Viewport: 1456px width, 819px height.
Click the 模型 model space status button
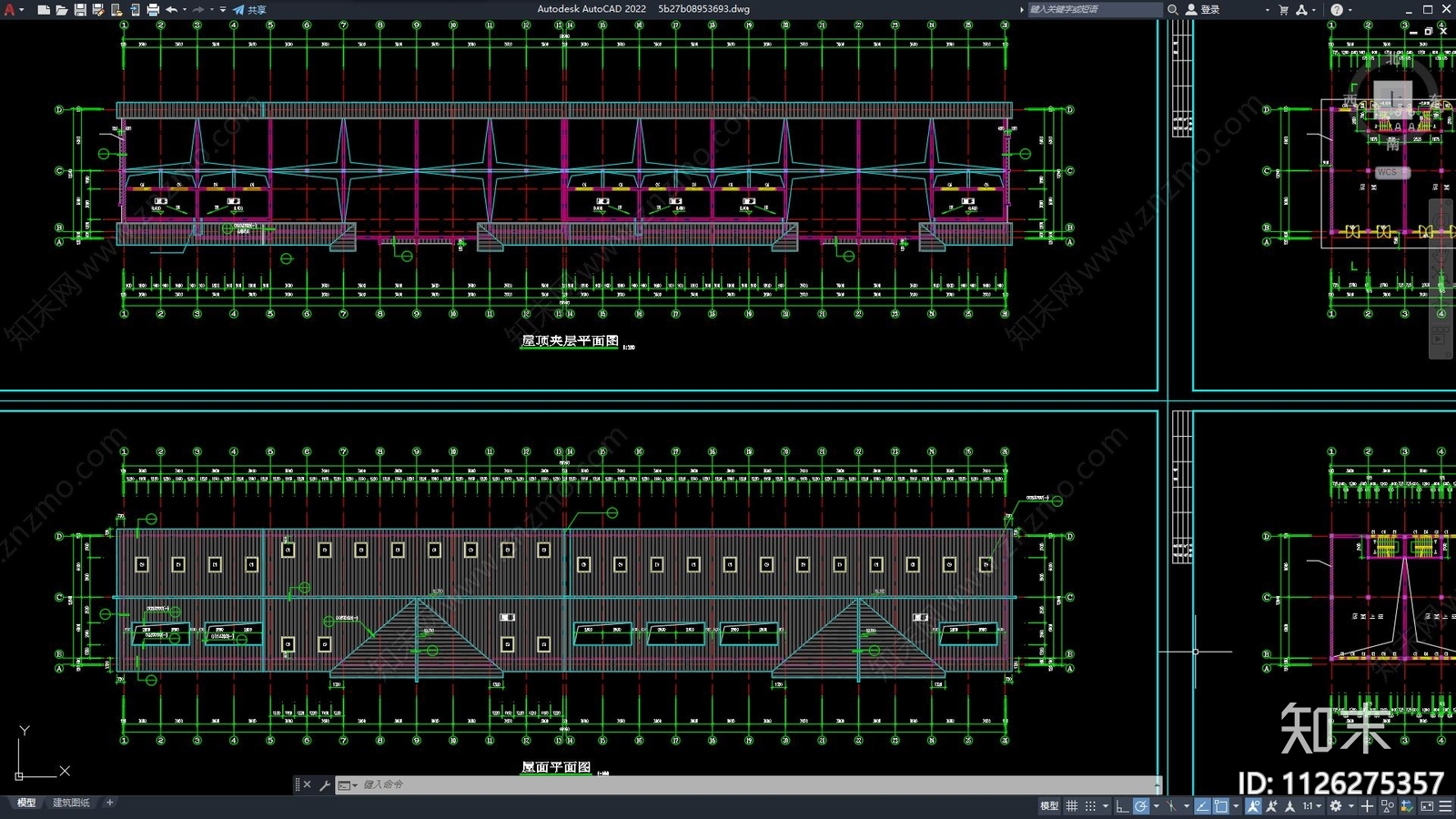click(1049, 805)
